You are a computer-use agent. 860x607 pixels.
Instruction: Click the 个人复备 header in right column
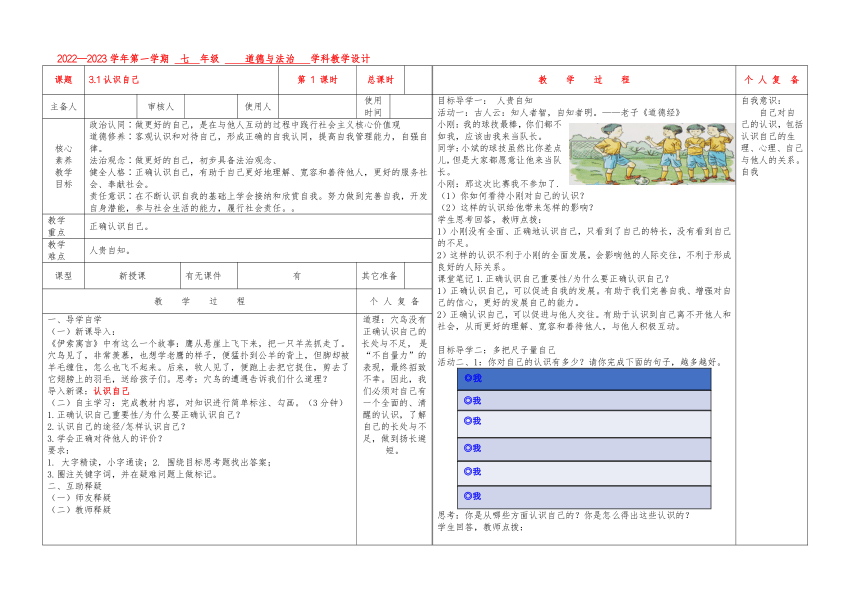coord(771,80)
